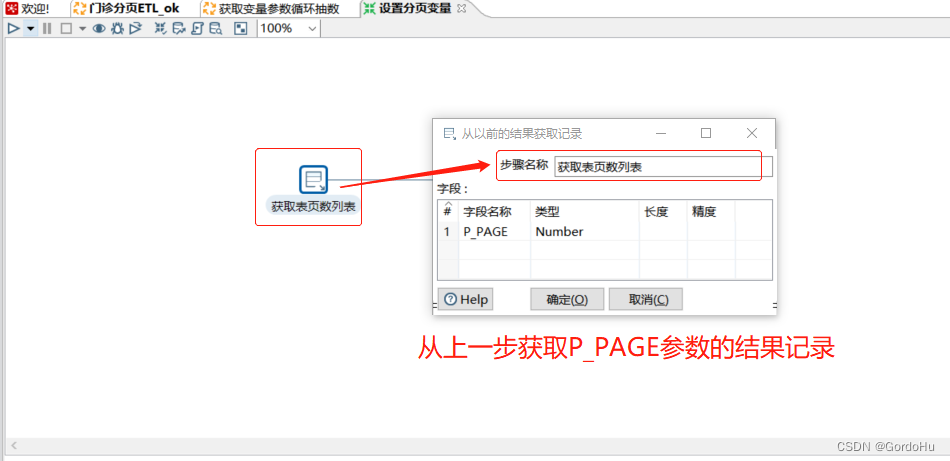Viewport: 950px width, 461px height.
Task: Expand the stop options dropdown arrow
Action: [82, 28]
